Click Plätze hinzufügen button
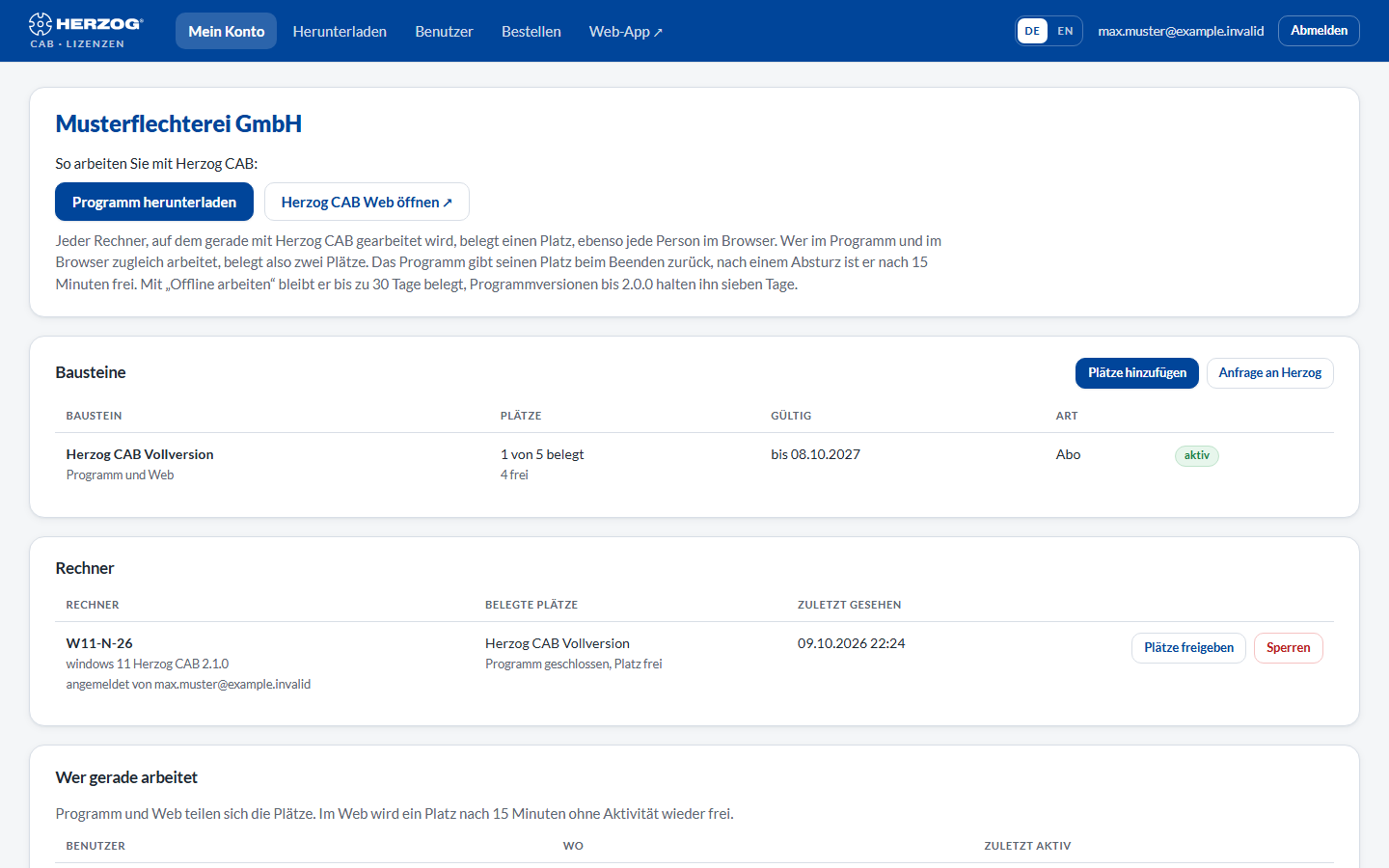This screenshot has height=868, width=1389. click(x=1137, y=373)
